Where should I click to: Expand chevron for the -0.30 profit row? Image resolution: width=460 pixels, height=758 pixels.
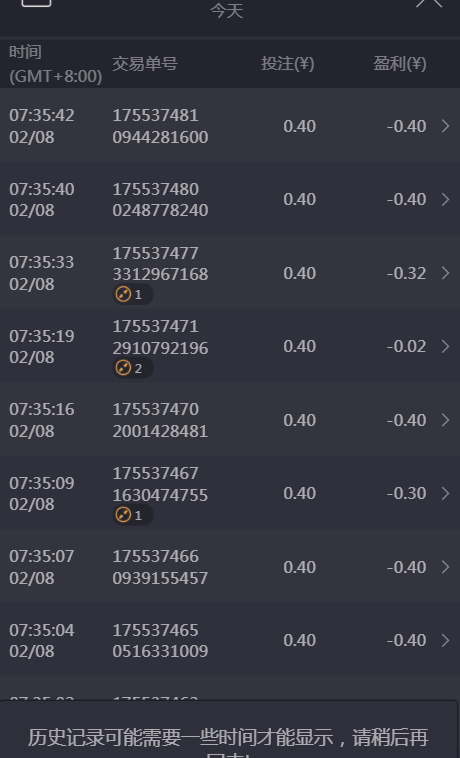pyautogui.click(x=446, y=494)
